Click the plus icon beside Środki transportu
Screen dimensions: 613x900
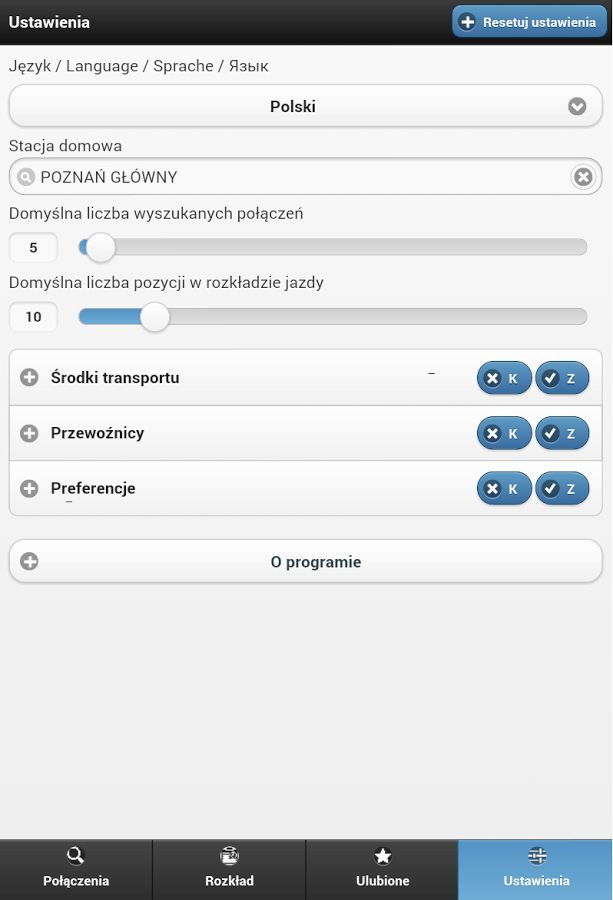tap(29, 377)
